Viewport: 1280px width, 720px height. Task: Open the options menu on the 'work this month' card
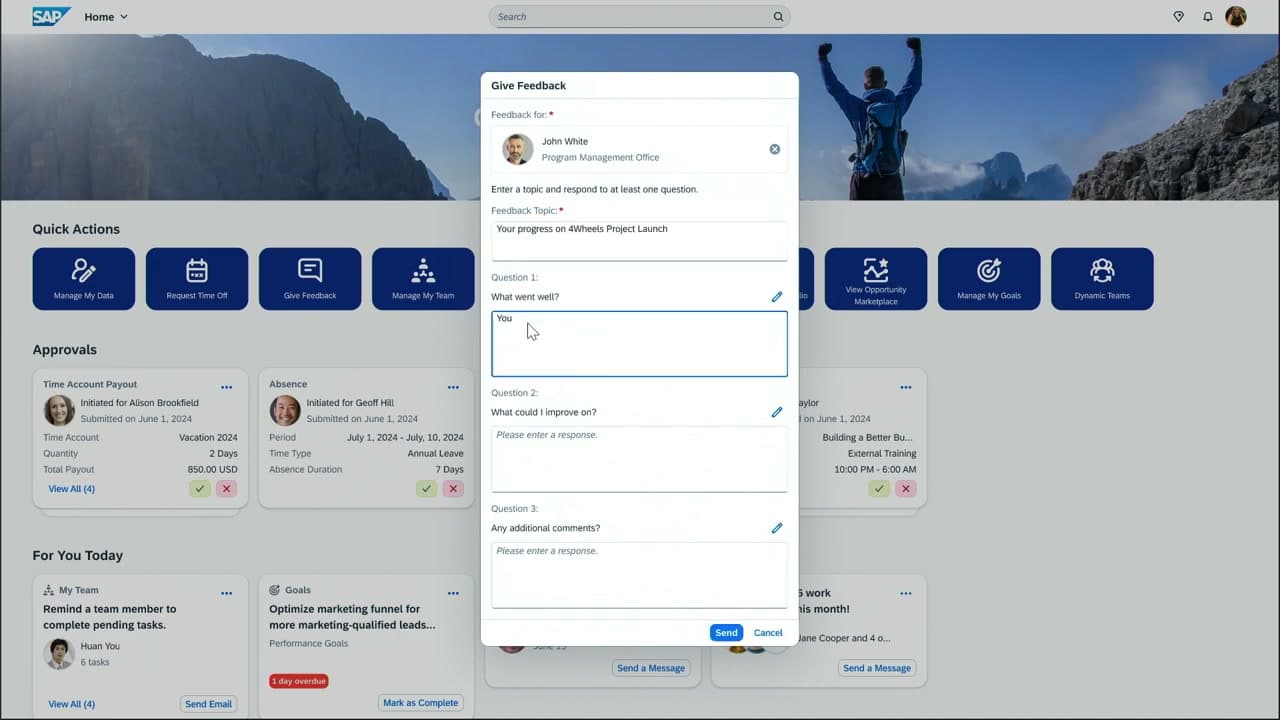tap(906, 593)
